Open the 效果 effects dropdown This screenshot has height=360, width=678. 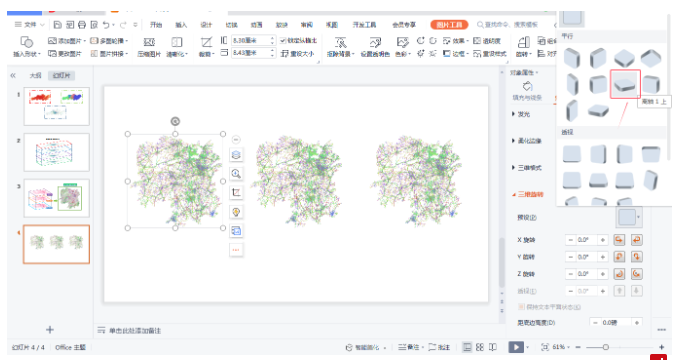pos(456,41)
